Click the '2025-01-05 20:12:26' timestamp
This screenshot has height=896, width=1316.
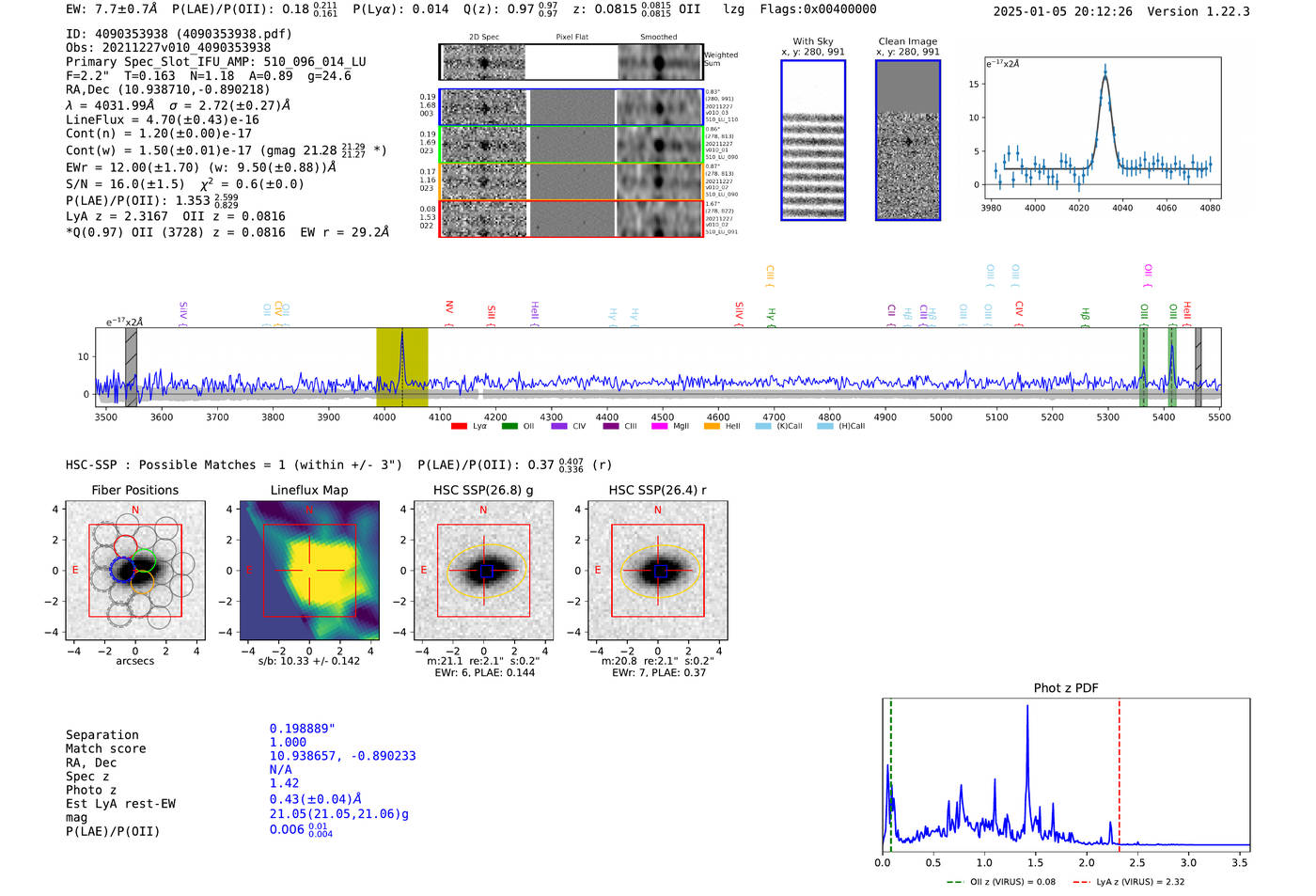[1063, 11]
